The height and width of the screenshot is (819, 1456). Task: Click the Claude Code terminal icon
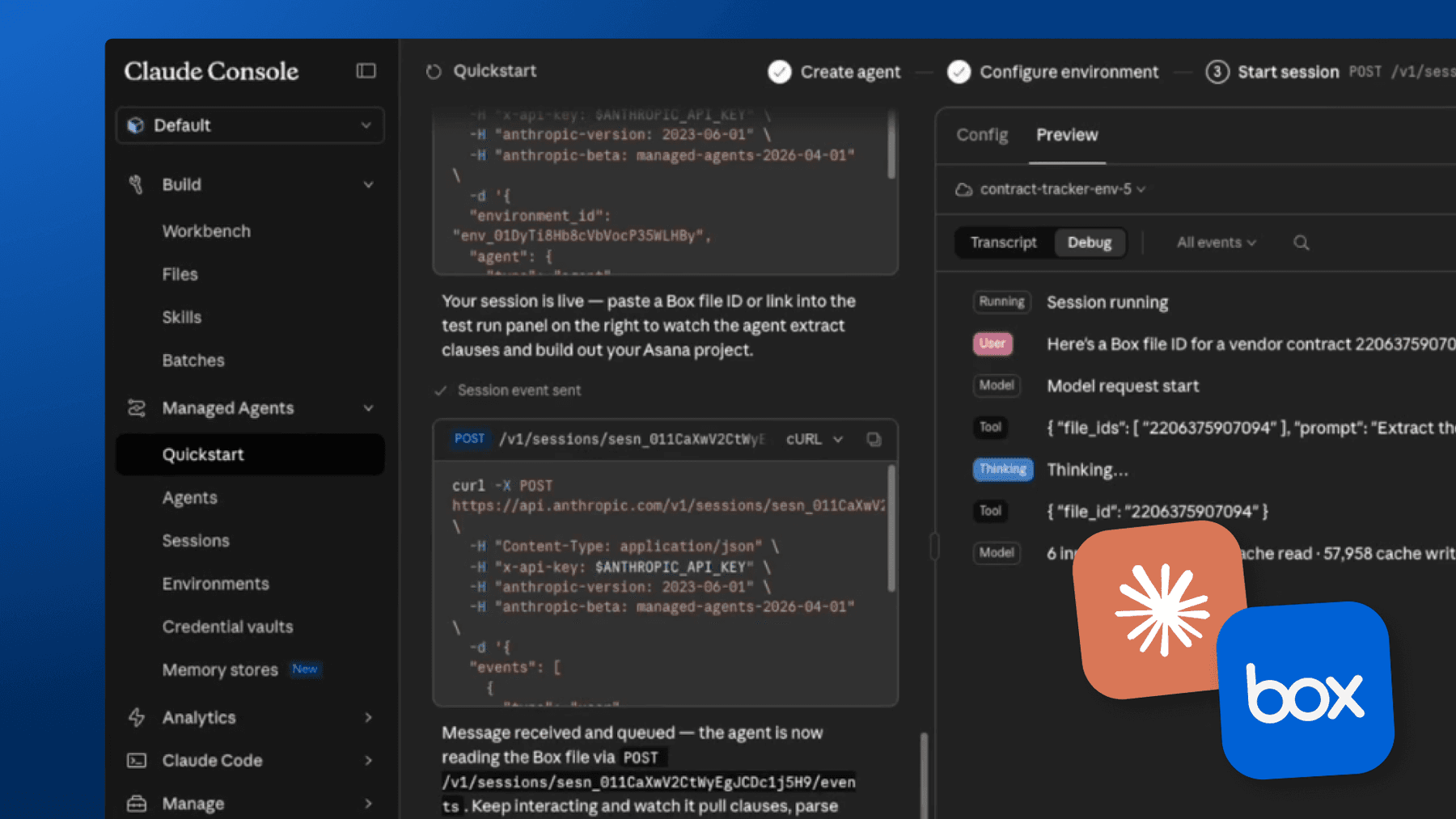tap(137, 761)
